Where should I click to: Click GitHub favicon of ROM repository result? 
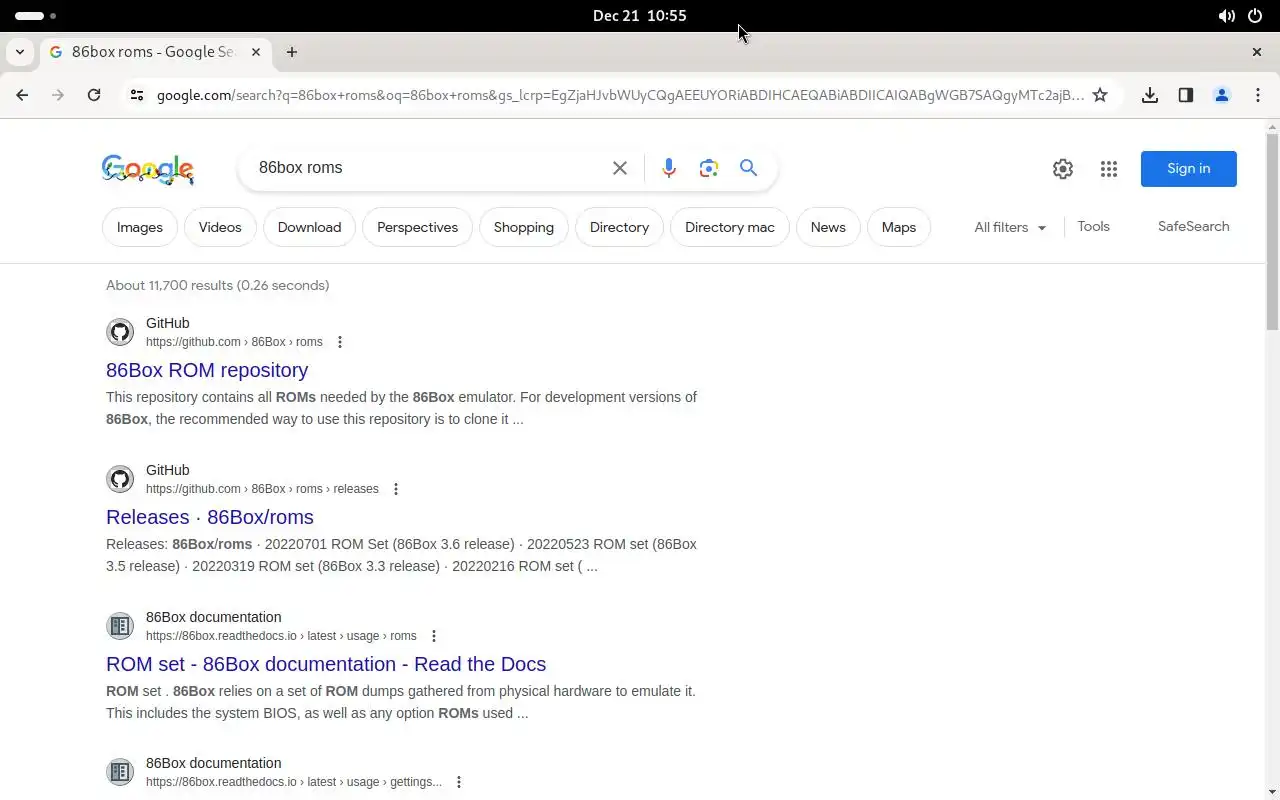tap(120, 332)
